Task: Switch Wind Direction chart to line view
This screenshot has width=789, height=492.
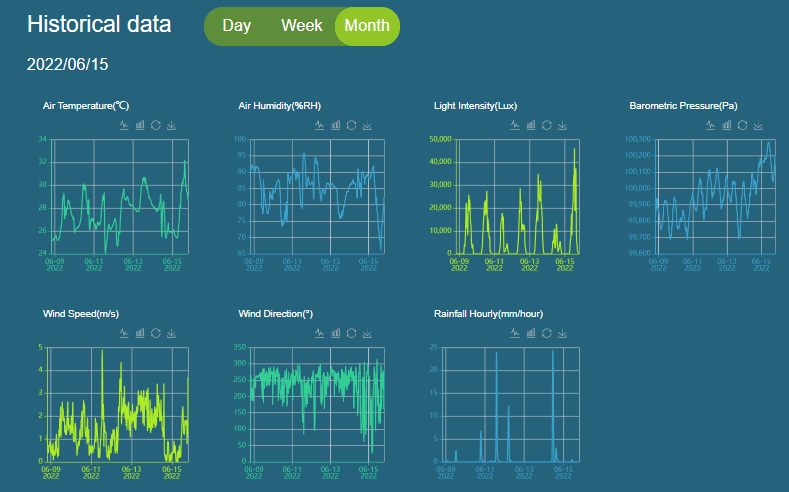Action: coord(319,333)
